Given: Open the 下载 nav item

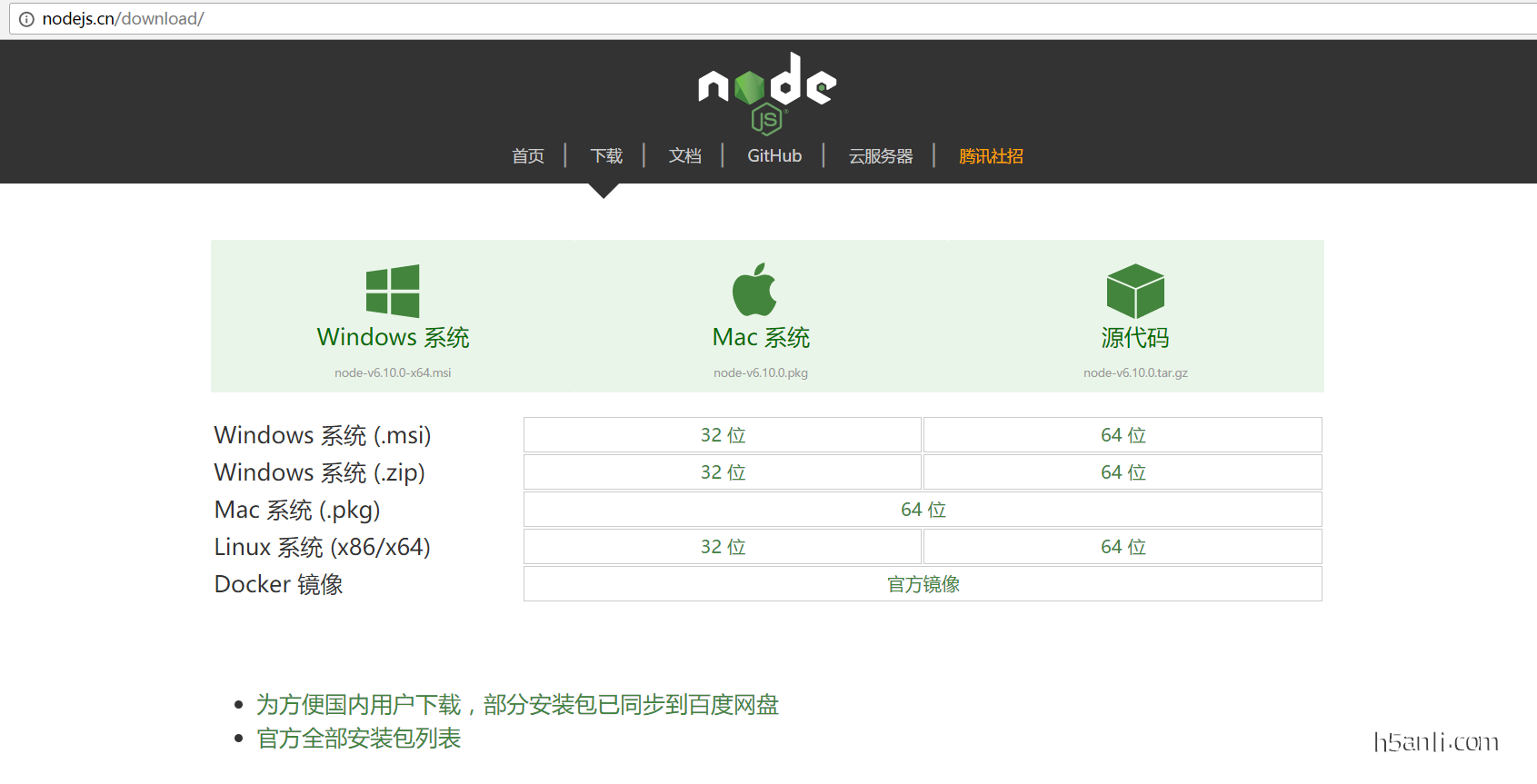Looking at the screenshot, I should 606,156.
